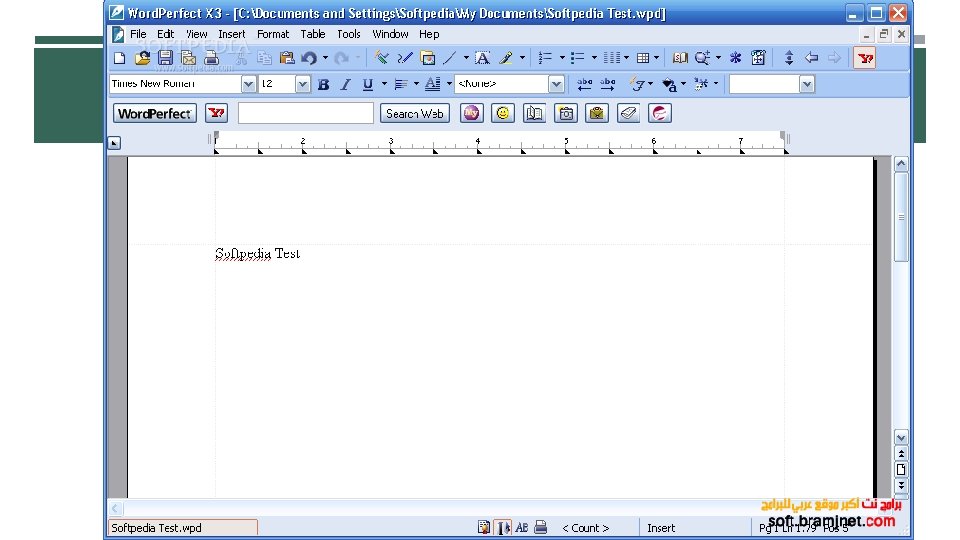Click the Clipart insert icon
Image resolution: width=960 pixels, height=540 pixels.
click(427, 58)
